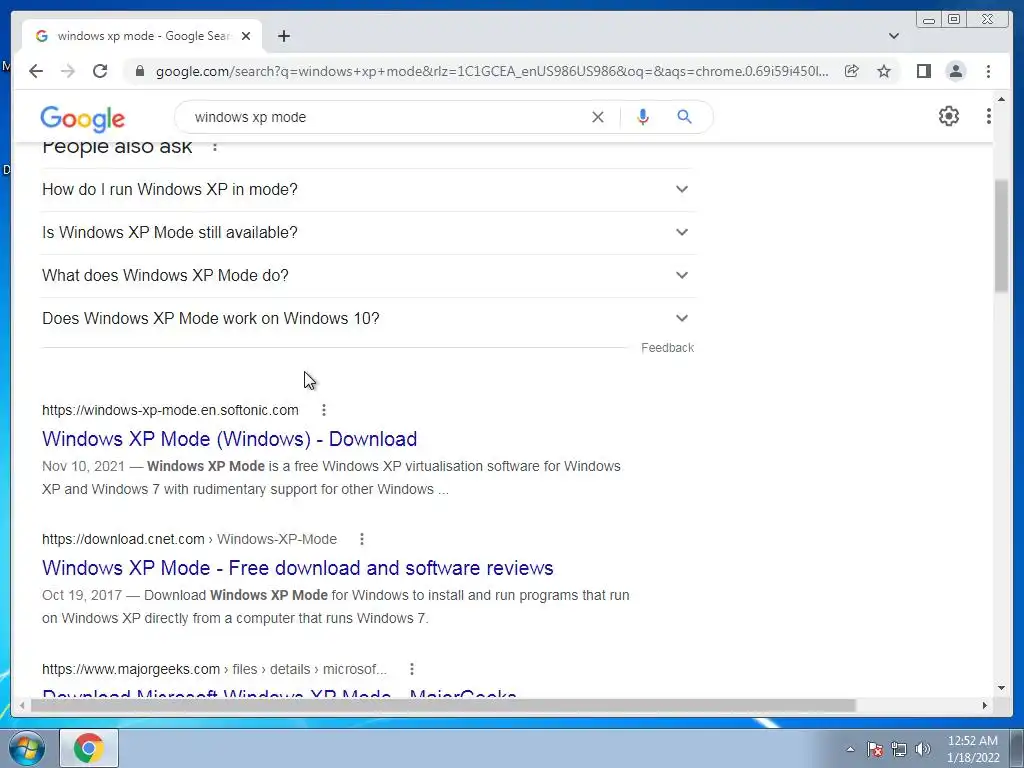Click the scroll down arrow of the page
Viewport: 1024px width, 768px height.
1002,688
